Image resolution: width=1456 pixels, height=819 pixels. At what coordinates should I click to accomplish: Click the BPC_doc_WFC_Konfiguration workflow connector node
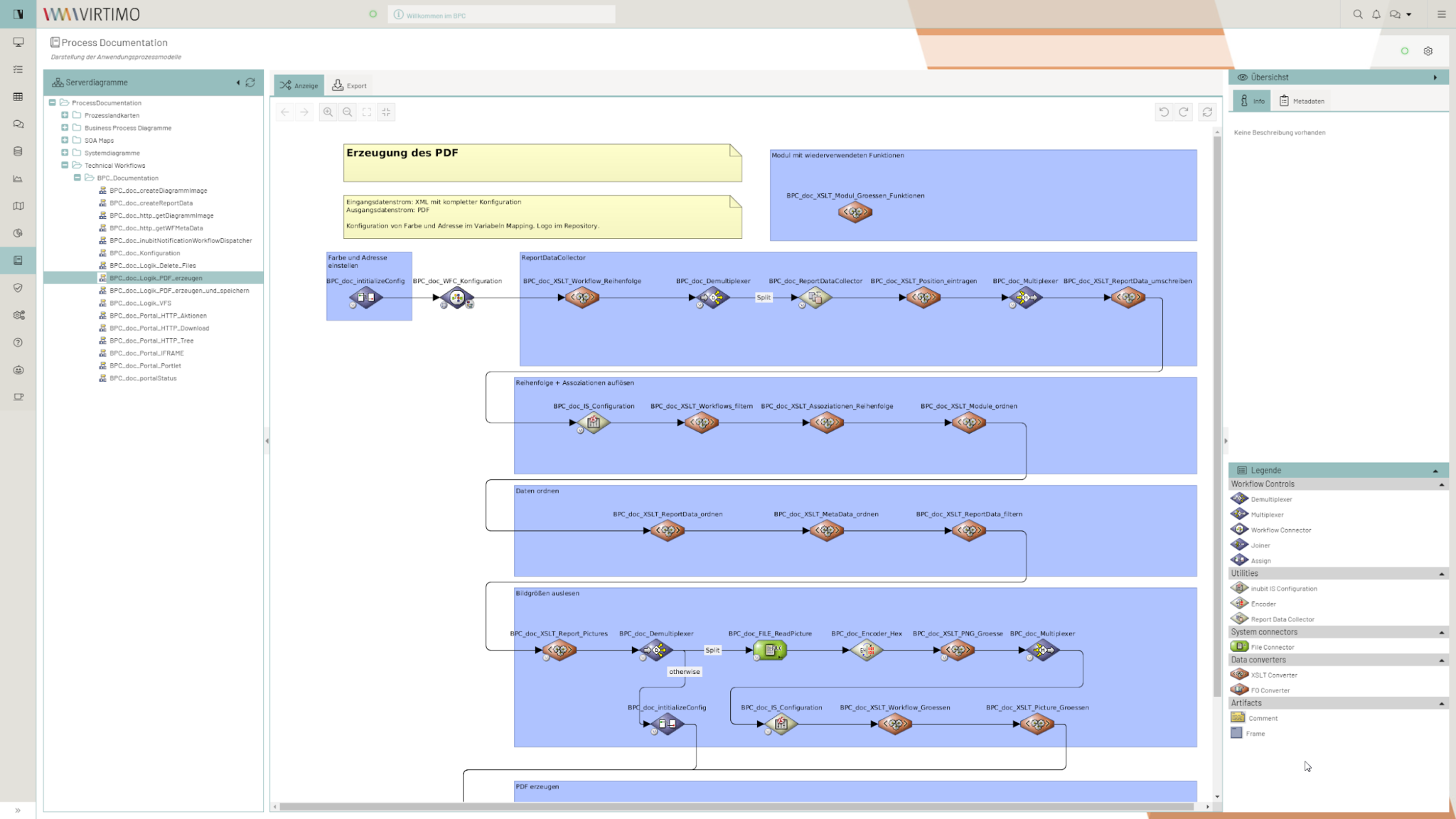tap(457, 298)
